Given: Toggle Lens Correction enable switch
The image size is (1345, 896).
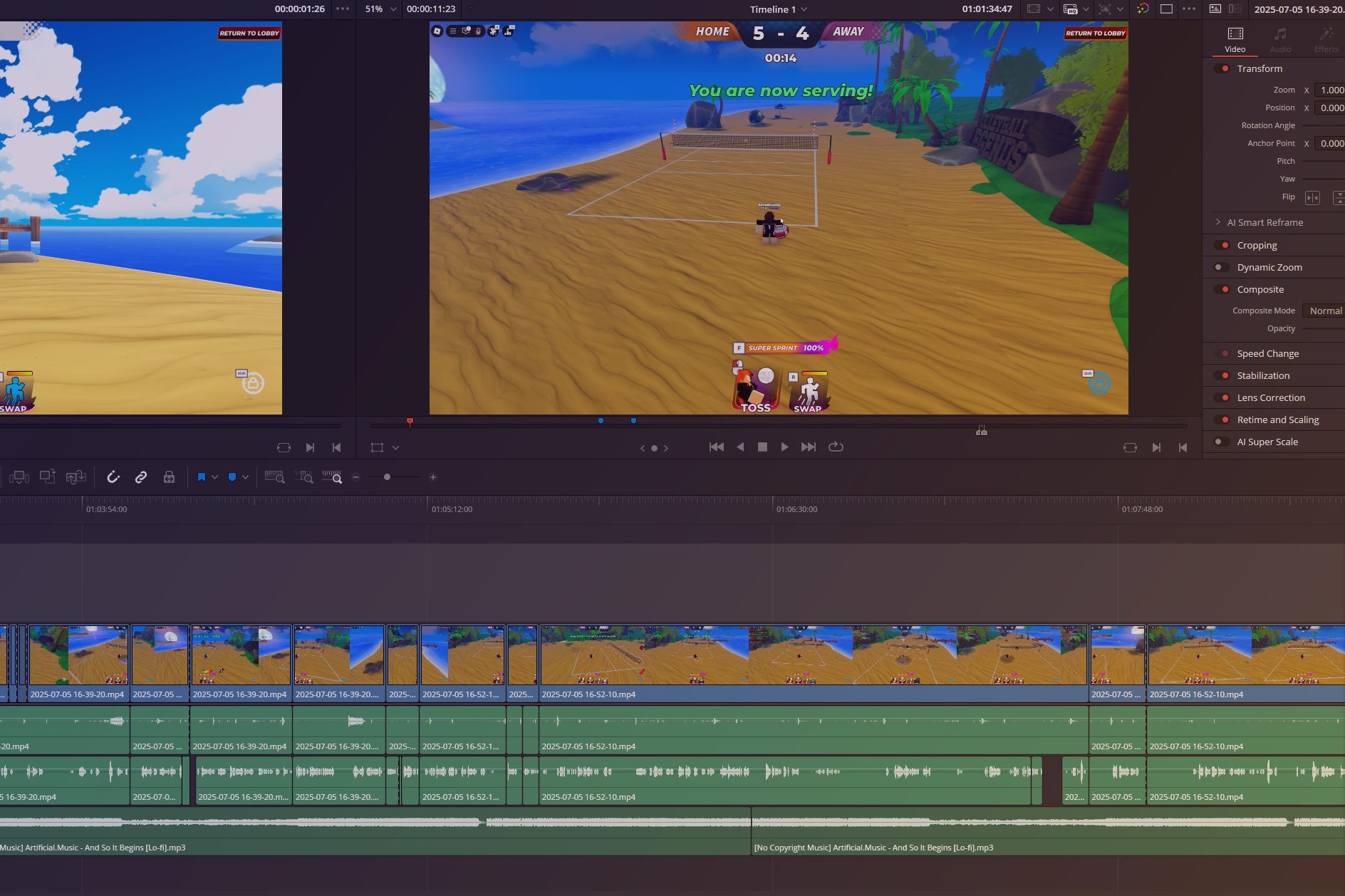Looking at the screenshot, I should point(1222,397).
